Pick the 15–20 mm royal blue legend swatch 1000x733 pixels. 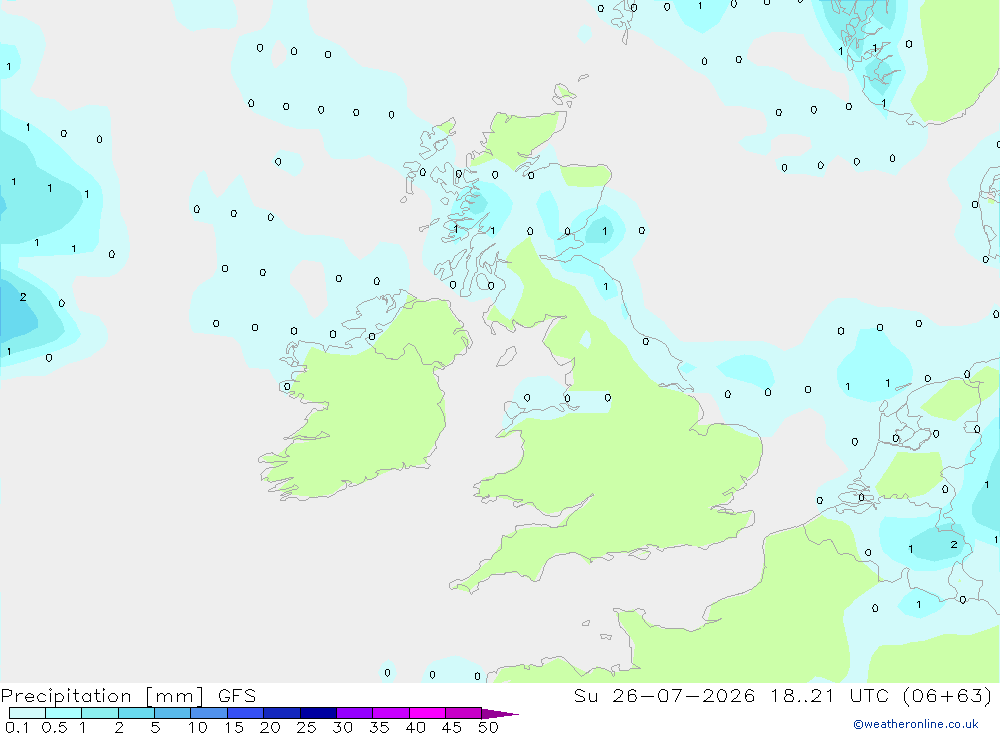[245, 713]
